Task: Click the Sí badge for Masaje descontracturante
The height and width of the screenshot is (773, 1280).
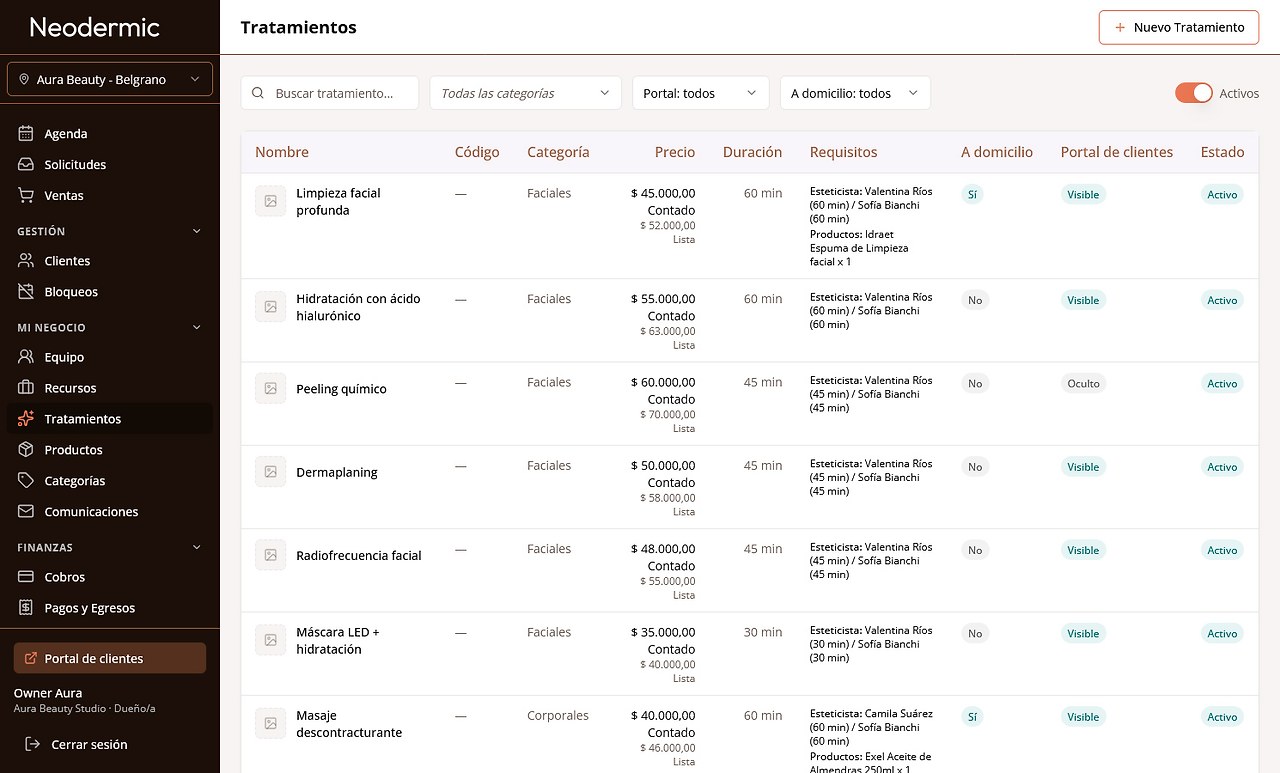Action: point(972,717)
